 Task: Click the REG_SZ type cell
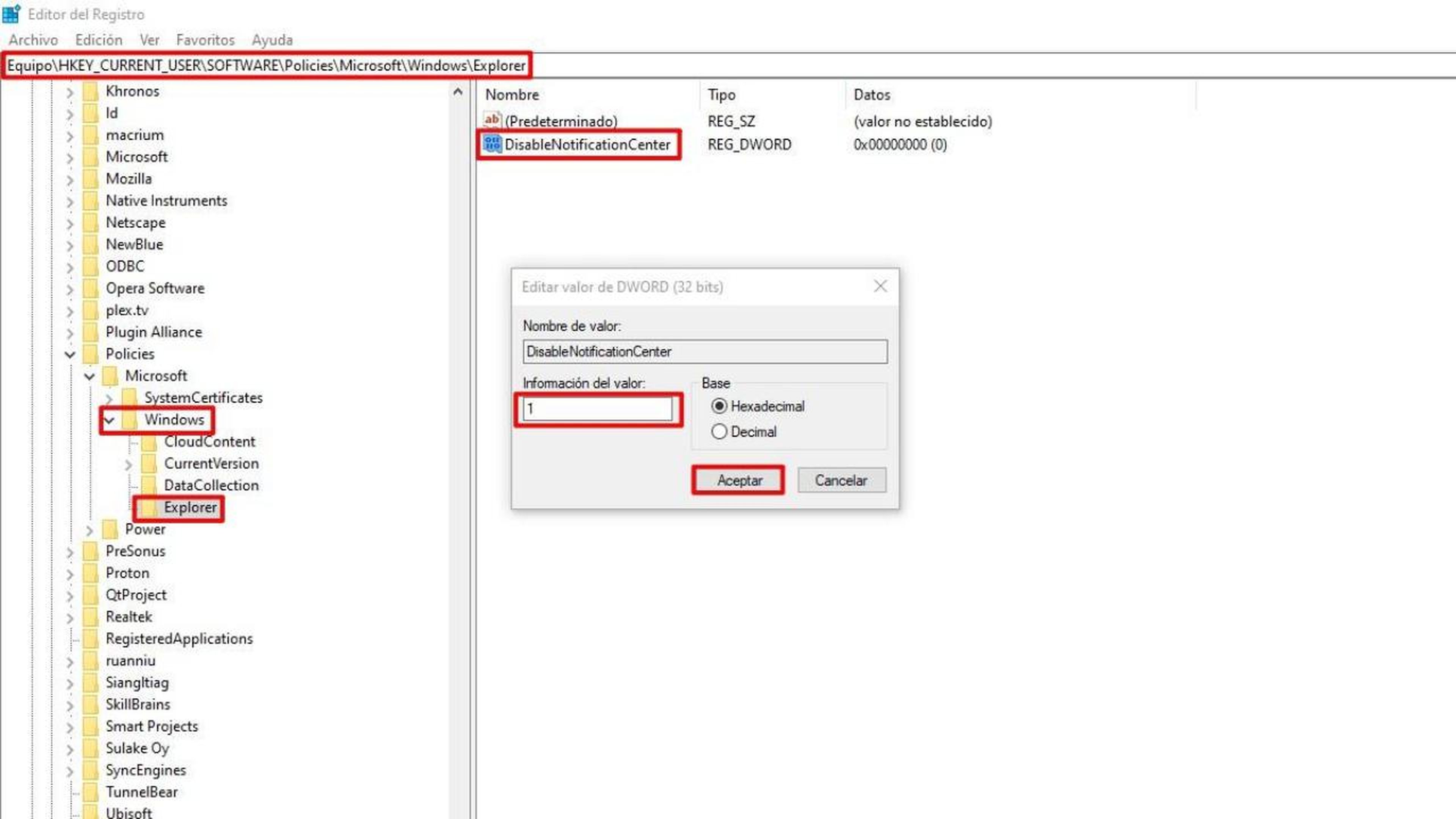click(731, 121)
